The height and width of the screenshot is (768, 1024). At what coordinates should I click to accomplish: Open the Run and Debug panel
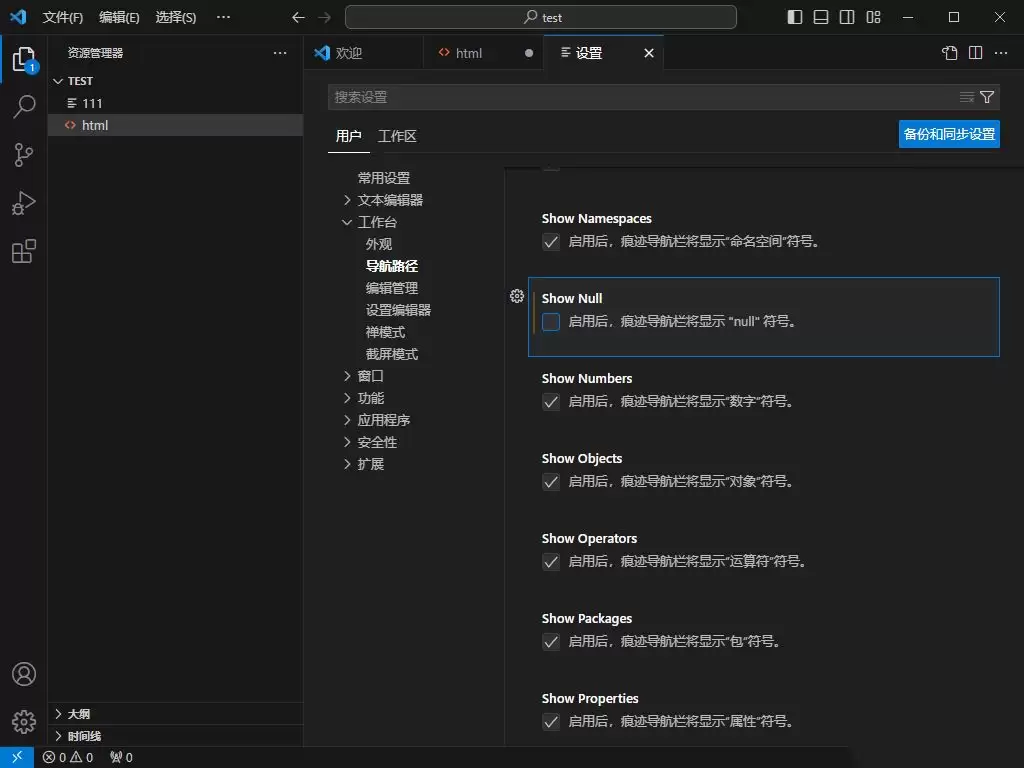pyautogui.click(x=24, y=203)
